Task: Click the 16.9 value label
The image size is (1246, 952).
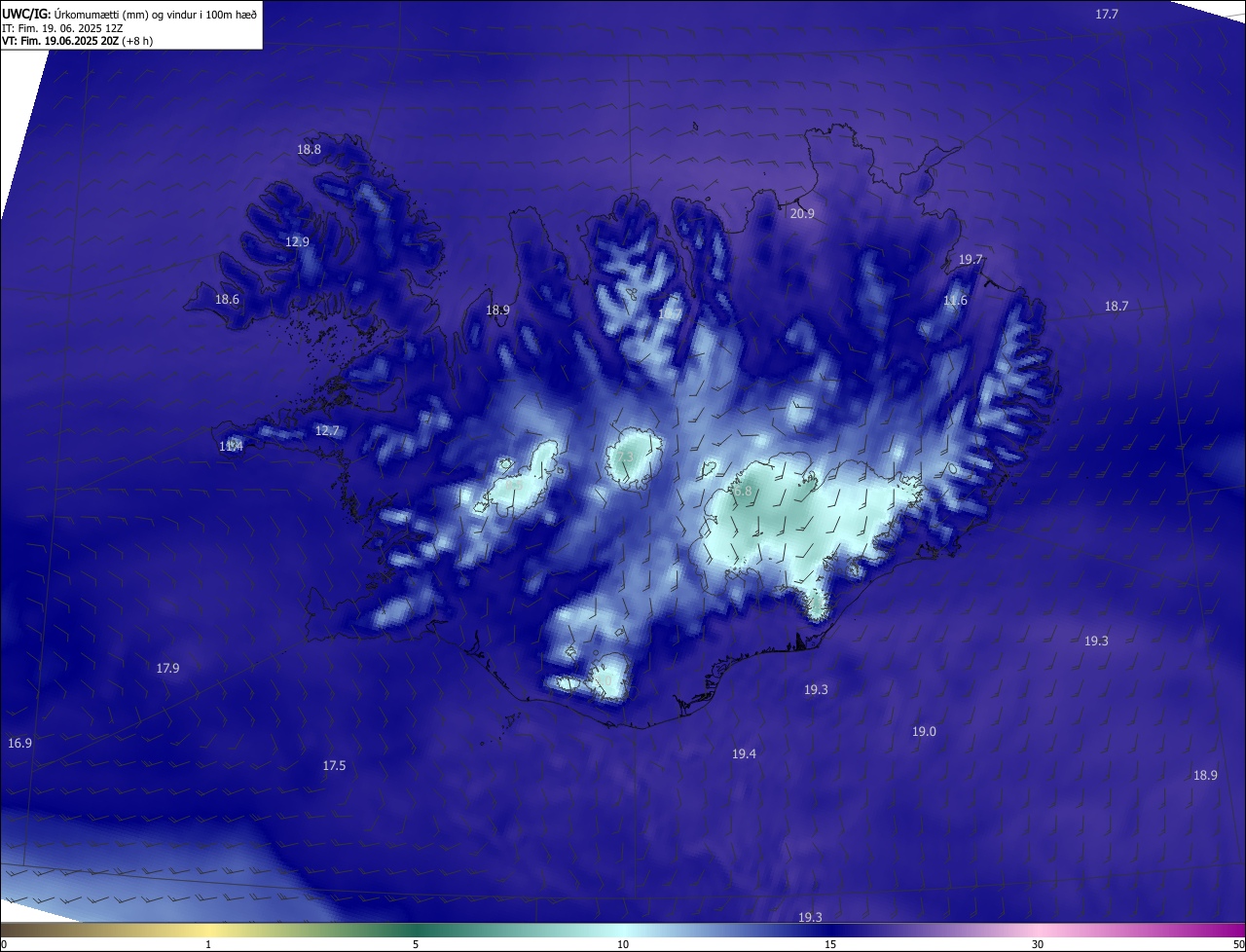Action: pyautogui.click(x=19, y=744)
